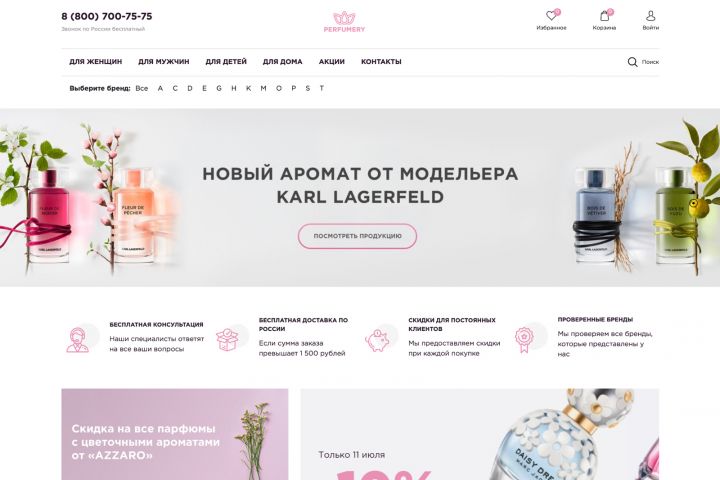Click the free consultation headset icon
Image resolution: width=720 pixels, height=480 pixels.
79,339
